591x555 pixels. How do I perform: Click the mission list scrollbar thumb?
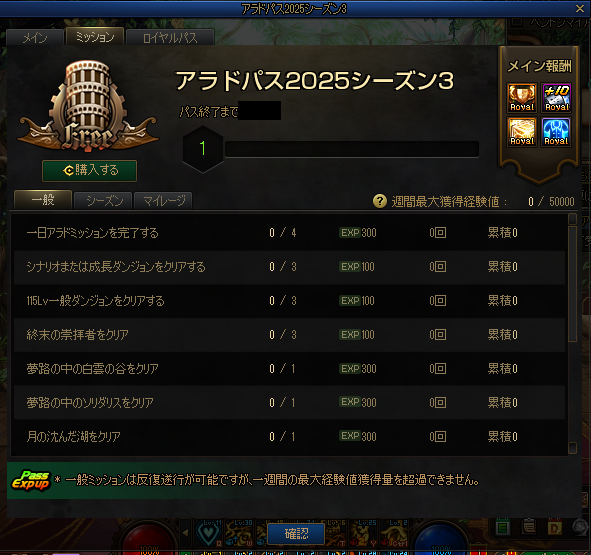[x=572, y=284]
